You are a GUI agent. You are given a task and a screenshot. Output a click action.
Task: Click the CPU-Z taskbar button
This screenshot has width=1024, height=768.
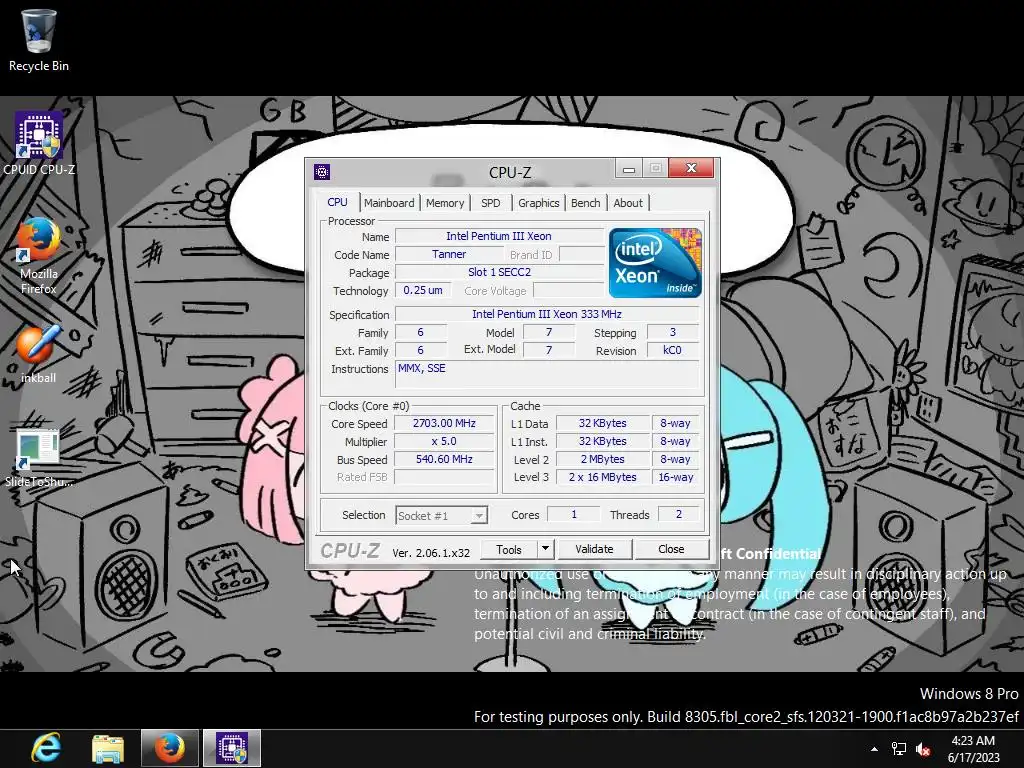tap(232, 748)
